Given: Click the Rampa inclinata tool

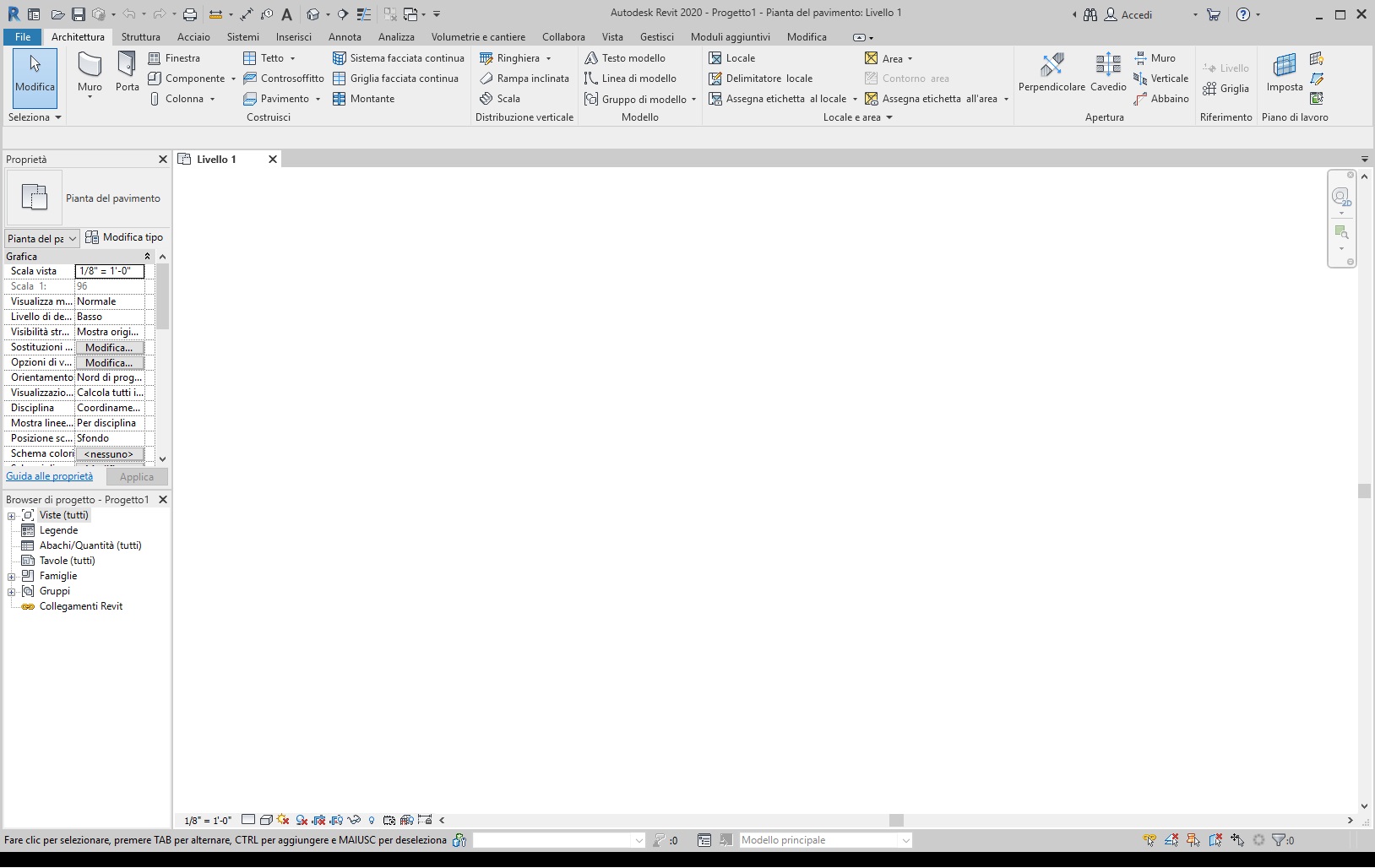Looking at the screenshot, I should tap(524, 79).
